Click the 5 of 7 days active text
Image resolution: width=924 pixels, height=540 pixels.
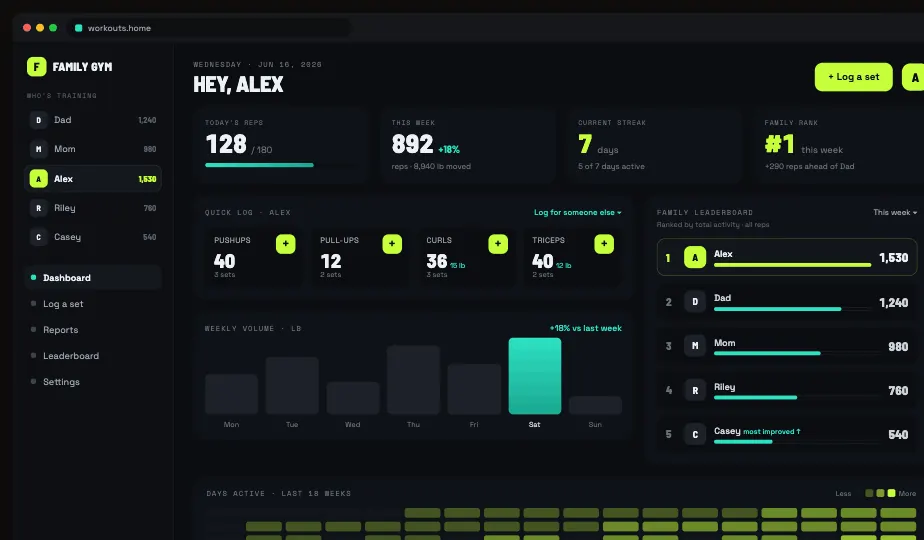611,166
